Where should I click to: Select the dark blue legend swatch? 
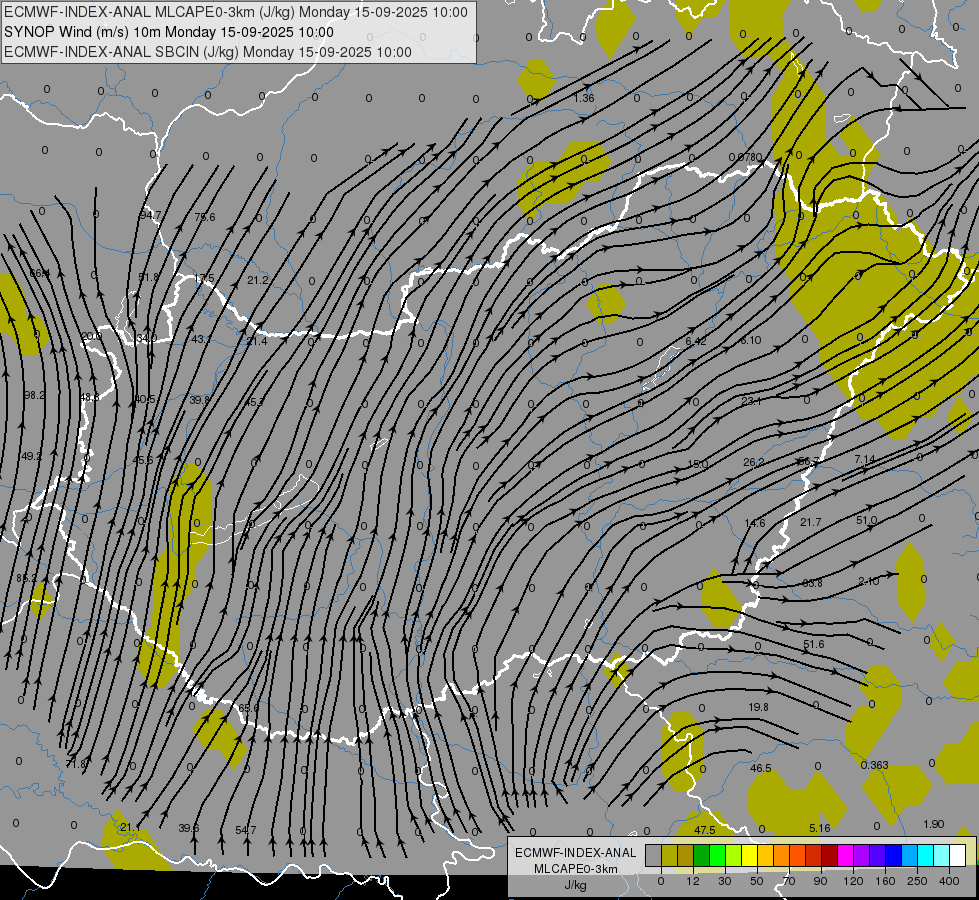coord(893,855)
